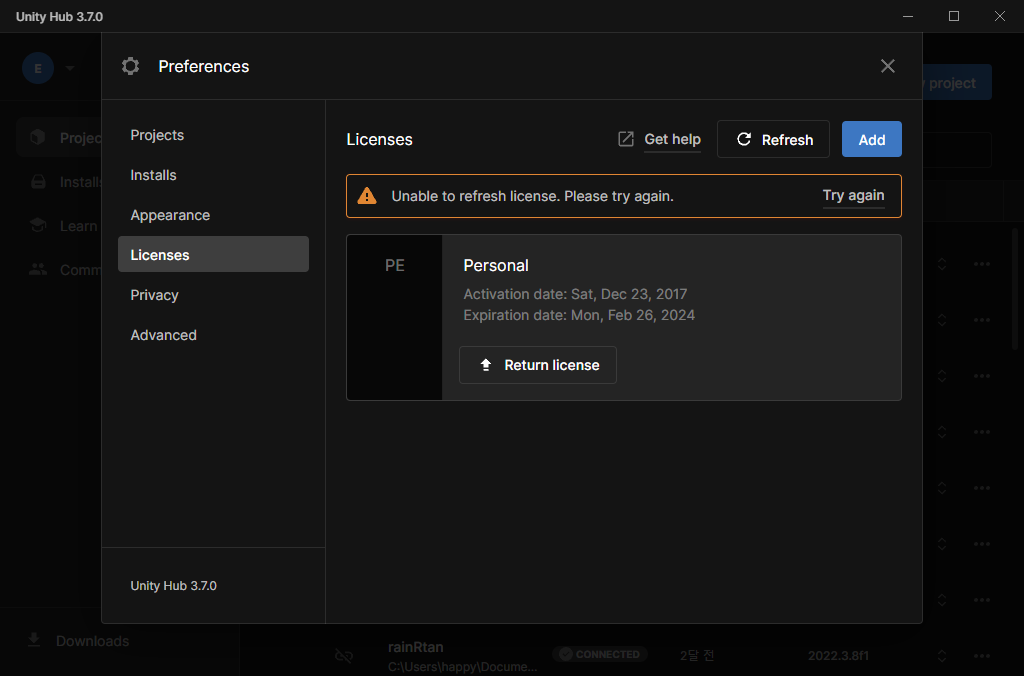Close the Preferences dialog
This screenshot has width=1024, height=676.
[888, 66]
